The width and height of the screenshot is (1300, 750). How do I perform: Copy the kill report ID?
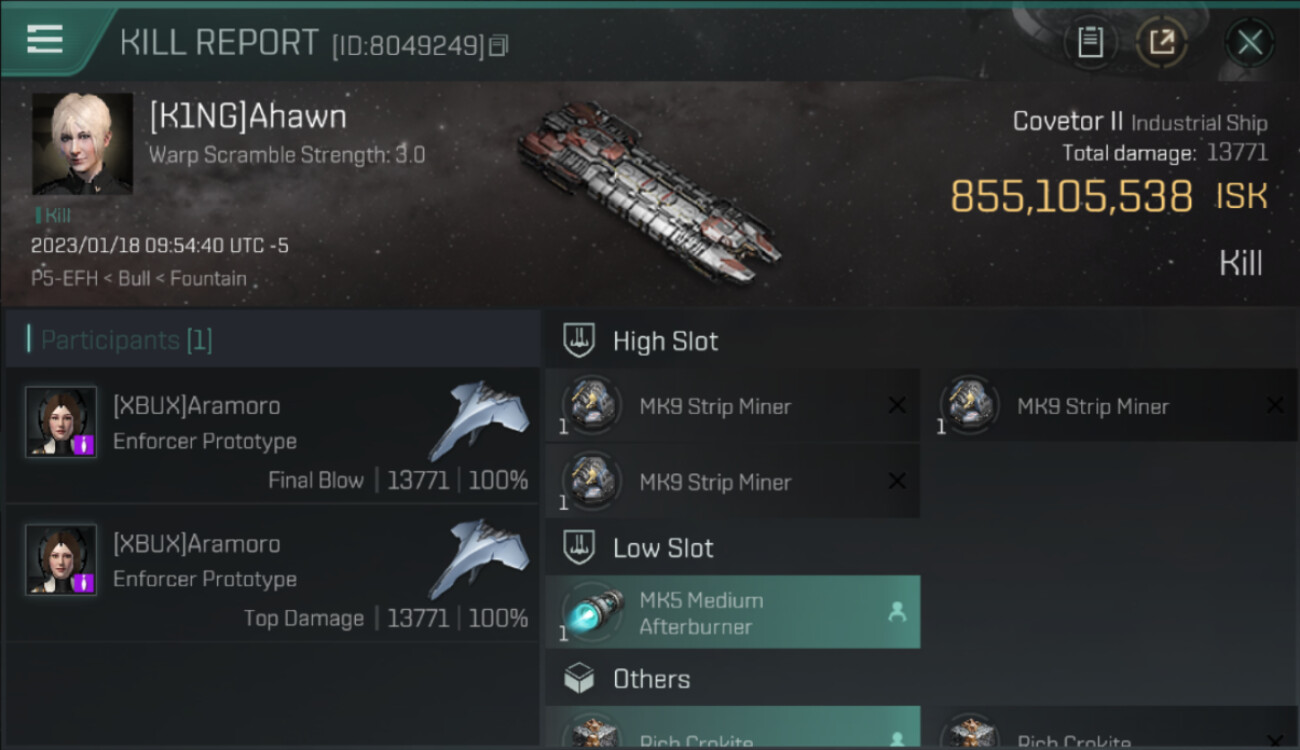point(499,45)
